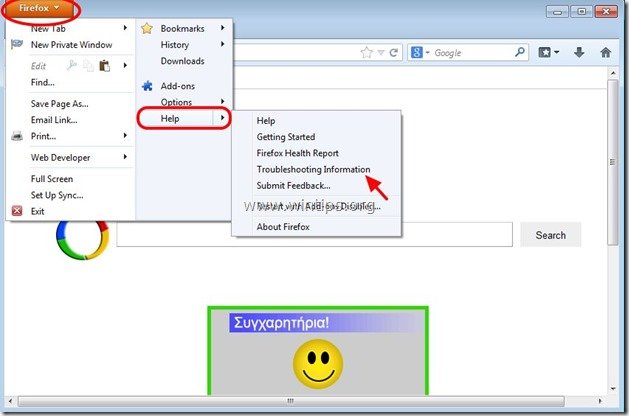
Task: Click the New Private Window mask icon
Action: click(x=16, y=44)
